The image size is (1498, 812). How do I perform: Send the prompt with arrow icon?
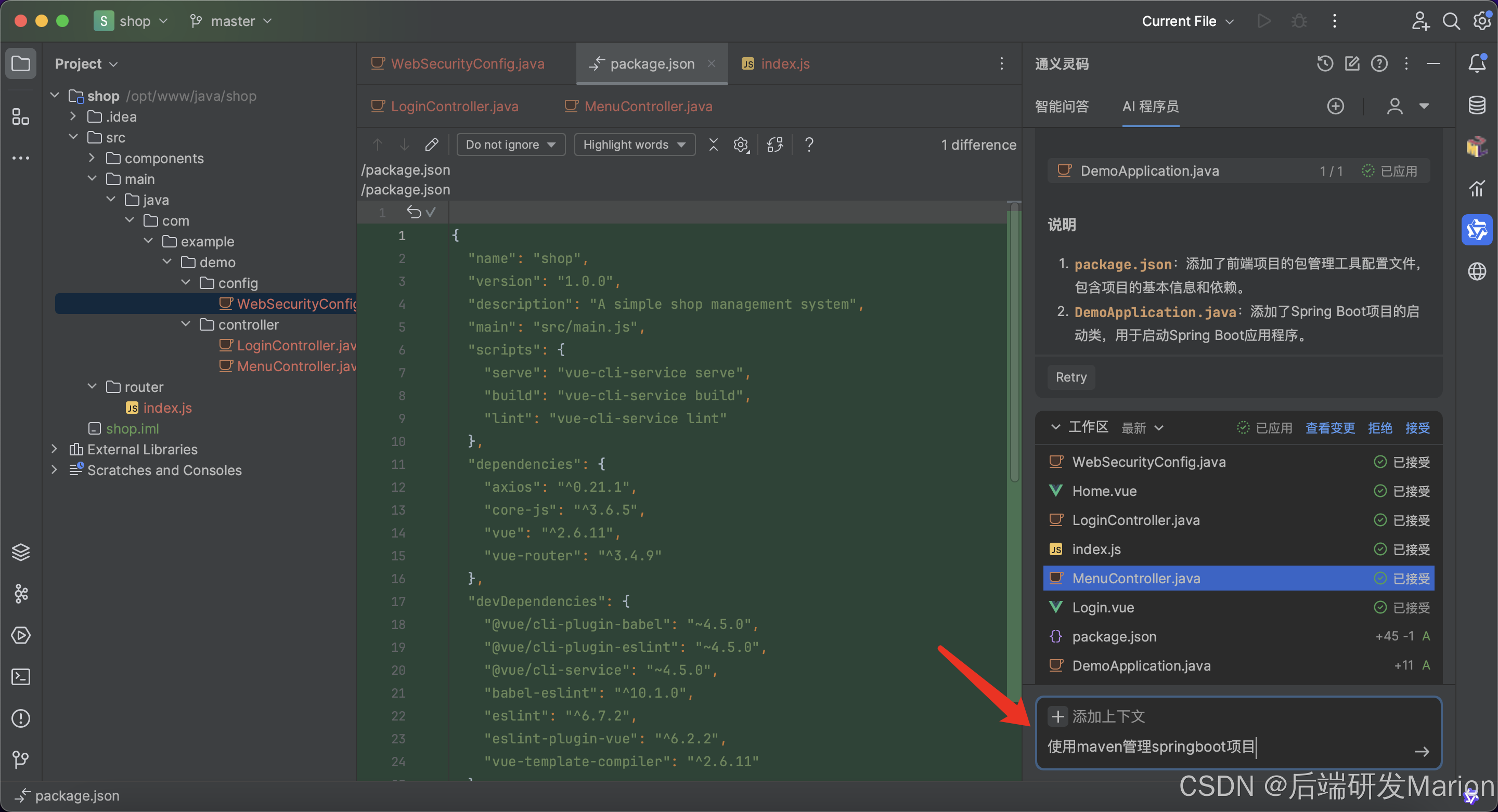click(x=1421, y=752)
